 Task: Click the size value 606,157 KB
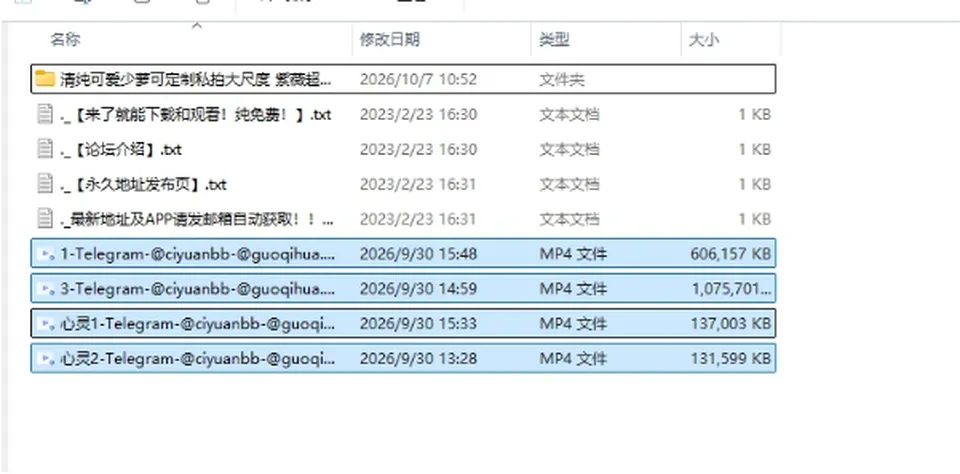pyautogui.click(x=730, y=254)
